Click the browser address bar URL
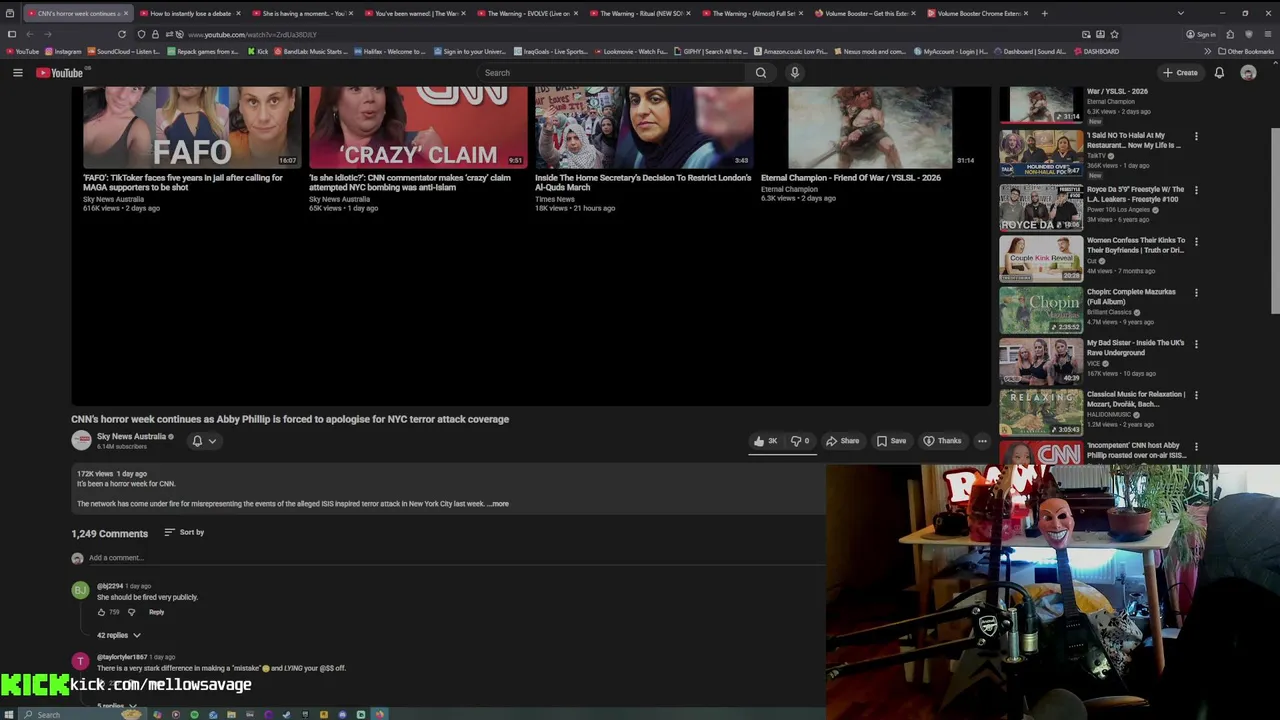 click(252, 34)
